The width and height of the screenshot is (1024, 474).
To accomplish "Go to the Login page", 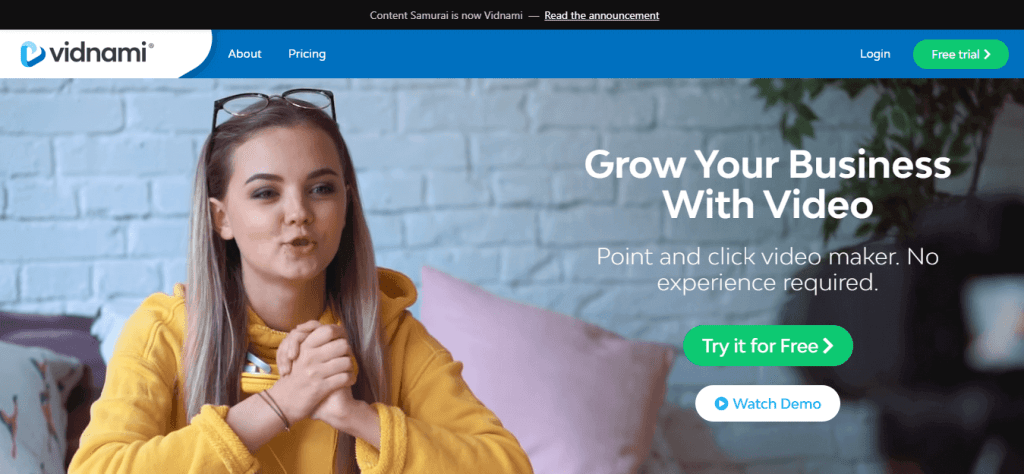I will coord(875,54).
